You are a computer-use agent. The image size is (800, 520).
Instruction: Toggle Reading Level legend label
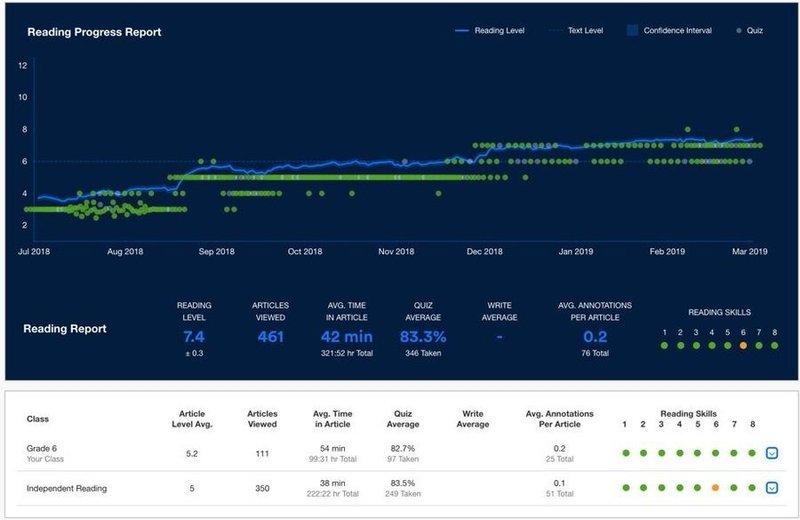pos(499,31)
